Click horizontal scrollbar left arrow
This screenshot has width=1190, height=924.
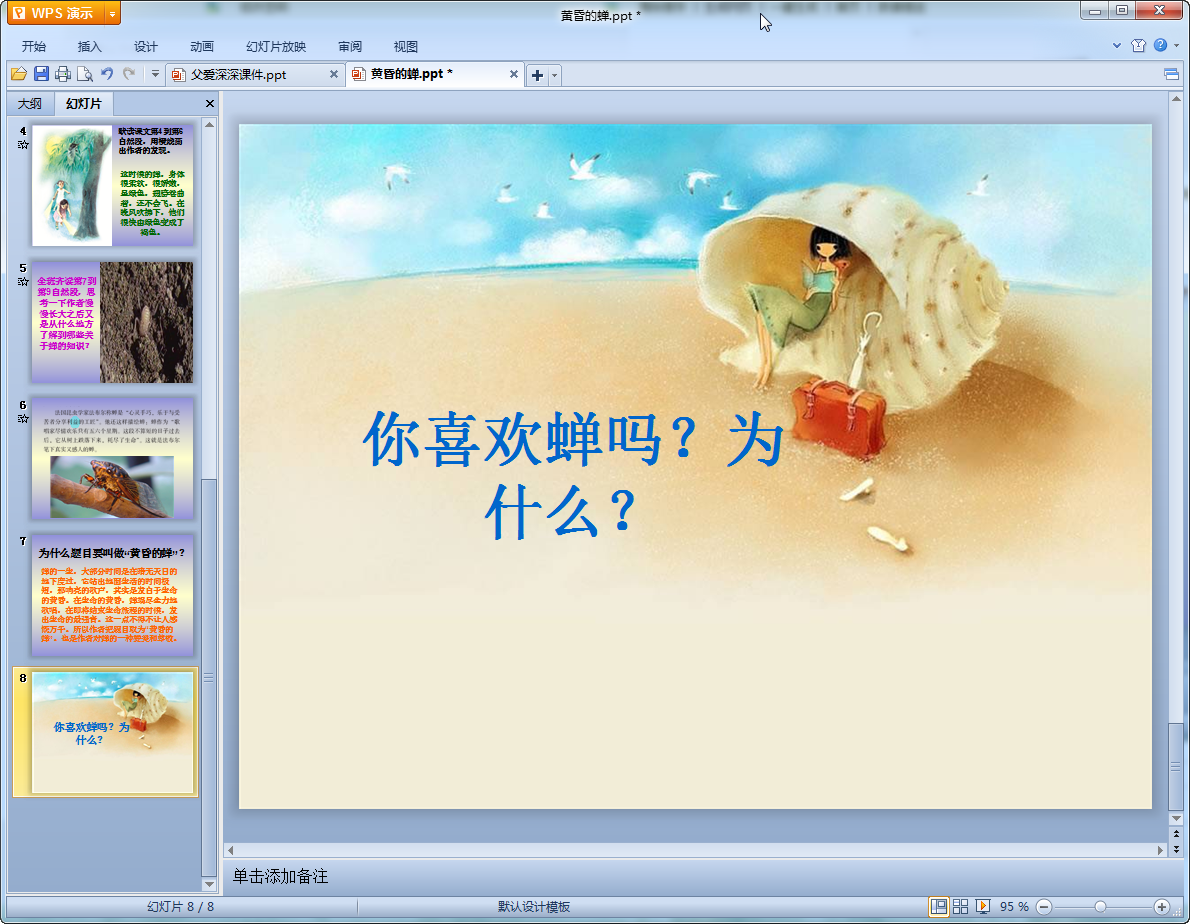pos(231,850)
